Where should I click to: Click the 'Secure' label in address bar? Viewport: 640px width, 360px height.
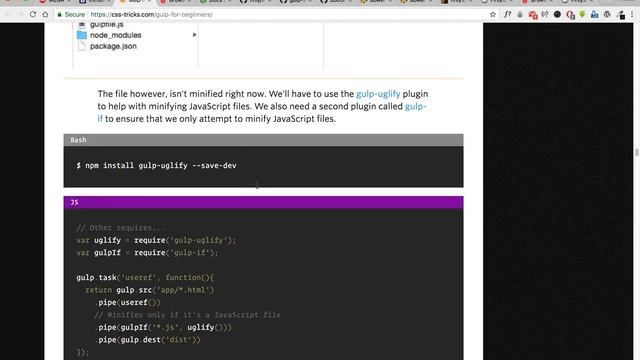coord(75,14)
